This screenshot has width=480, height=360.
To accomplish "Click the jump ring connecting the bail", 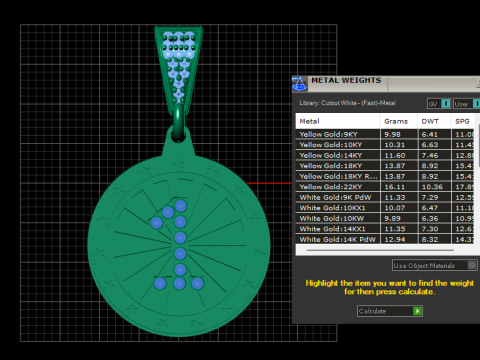I will (178, 123).
